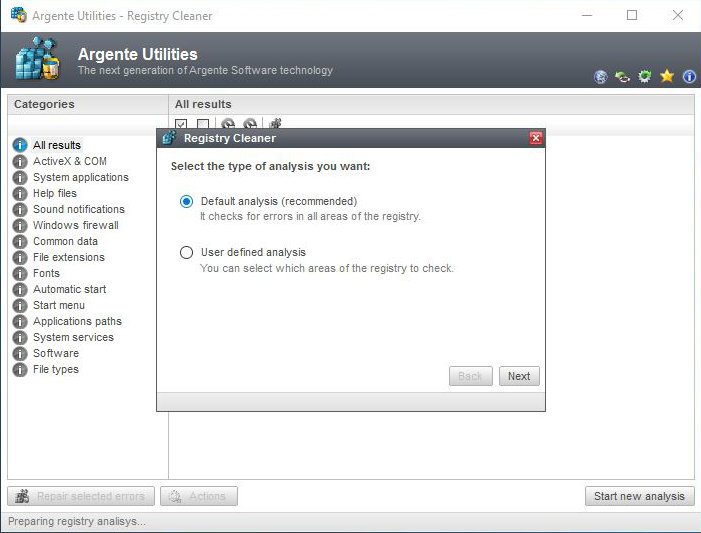Click the select-all checkbox in results toolbar
Image resolution: width=701 pixels, height=533 pixels.
tap(181, 125)
